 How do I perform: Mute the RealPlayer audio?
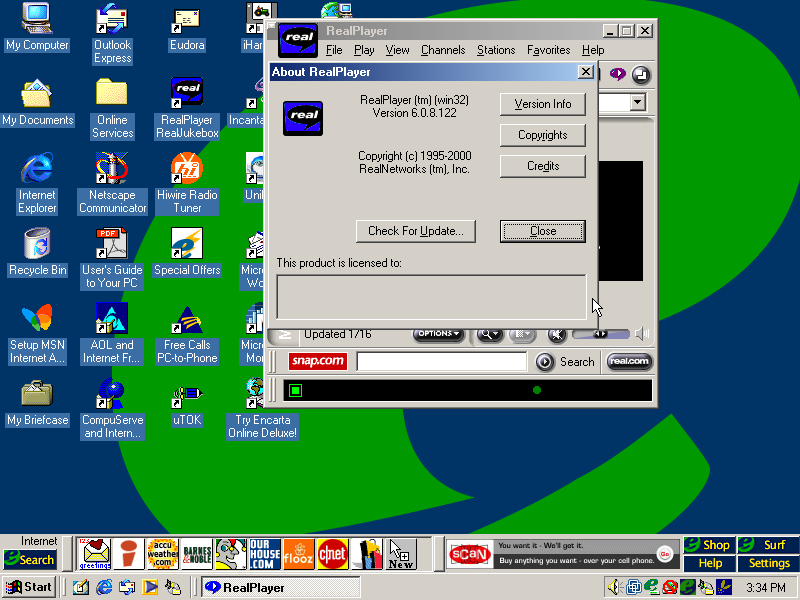[x=556, y=334]
